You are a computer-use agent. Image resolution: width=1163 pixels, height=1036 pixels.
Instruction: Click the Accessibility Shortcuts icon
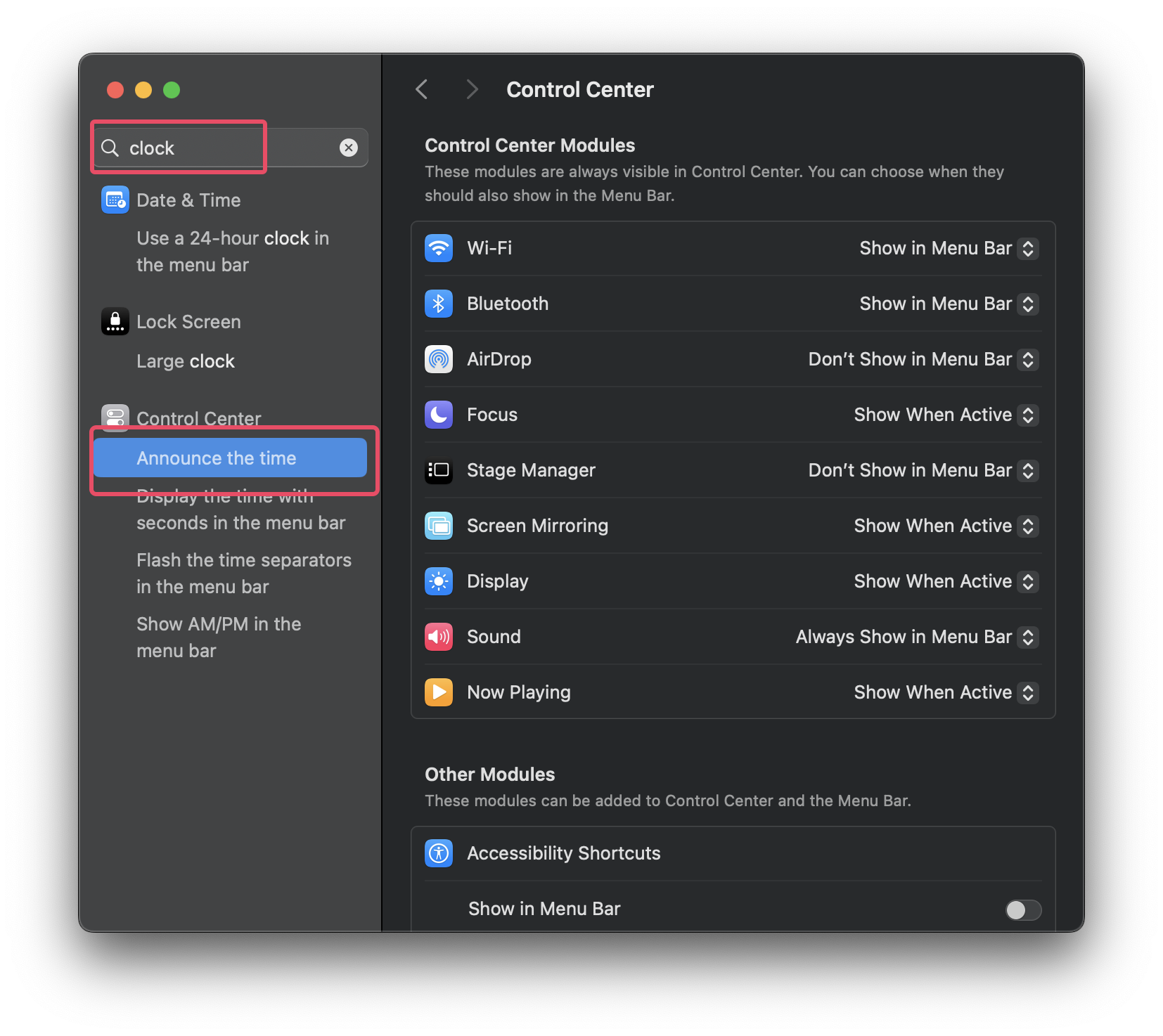coord(439,853)
